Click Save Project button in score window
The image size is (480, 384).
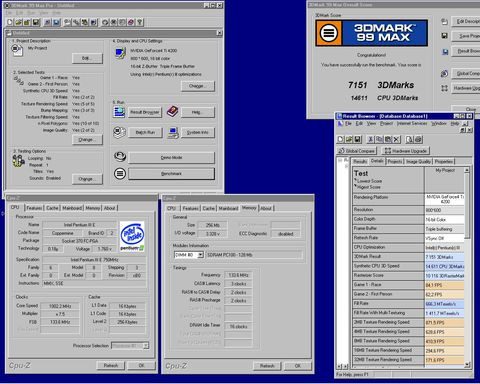click(x=466, y=36)
